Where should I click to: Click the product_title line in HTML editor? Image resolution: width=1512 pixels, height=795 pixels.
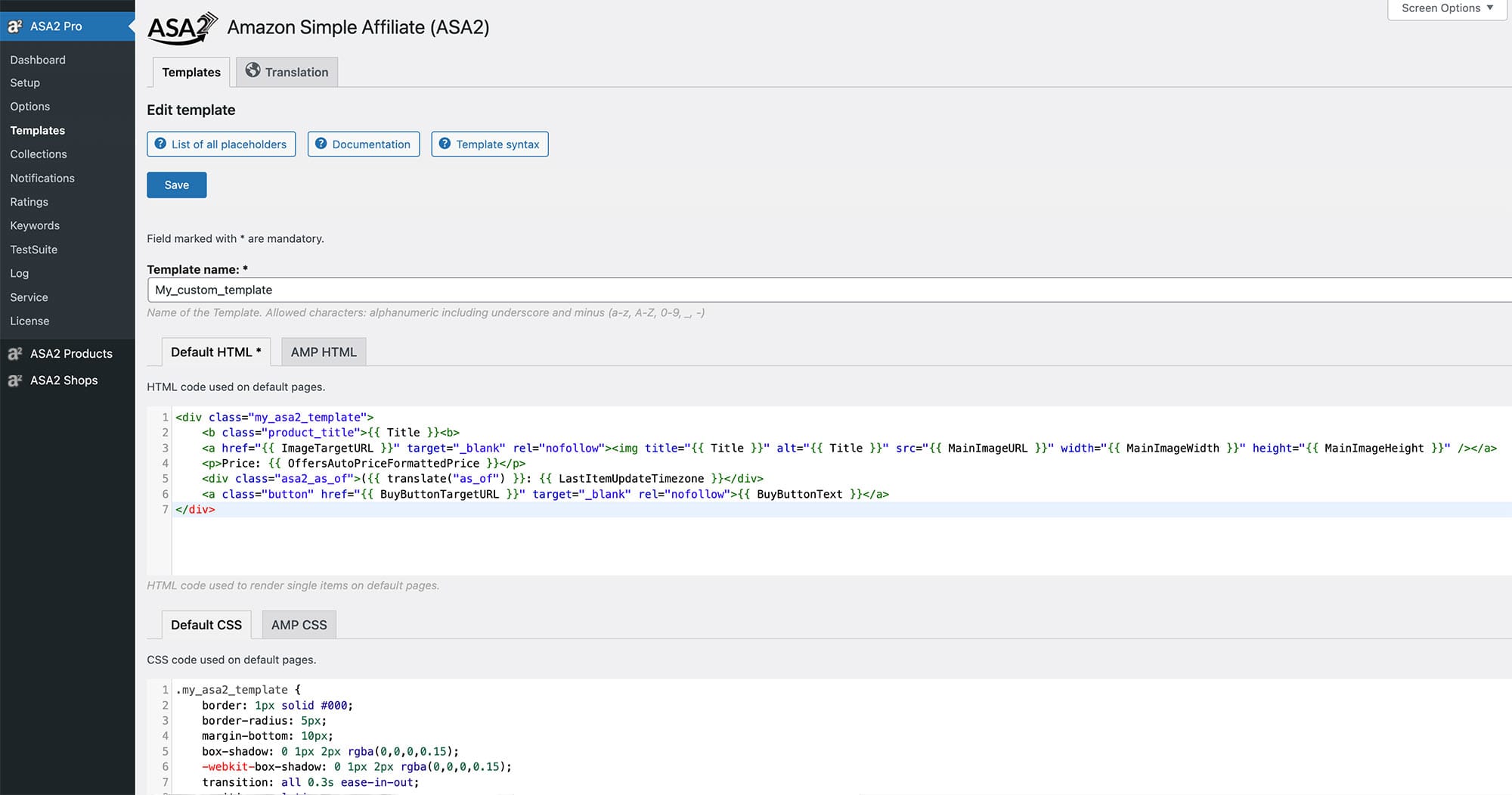click(330, 433)
